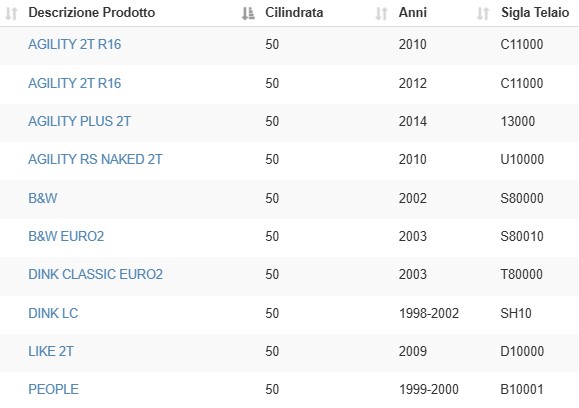Open the B&W product link

click(43, 198)
